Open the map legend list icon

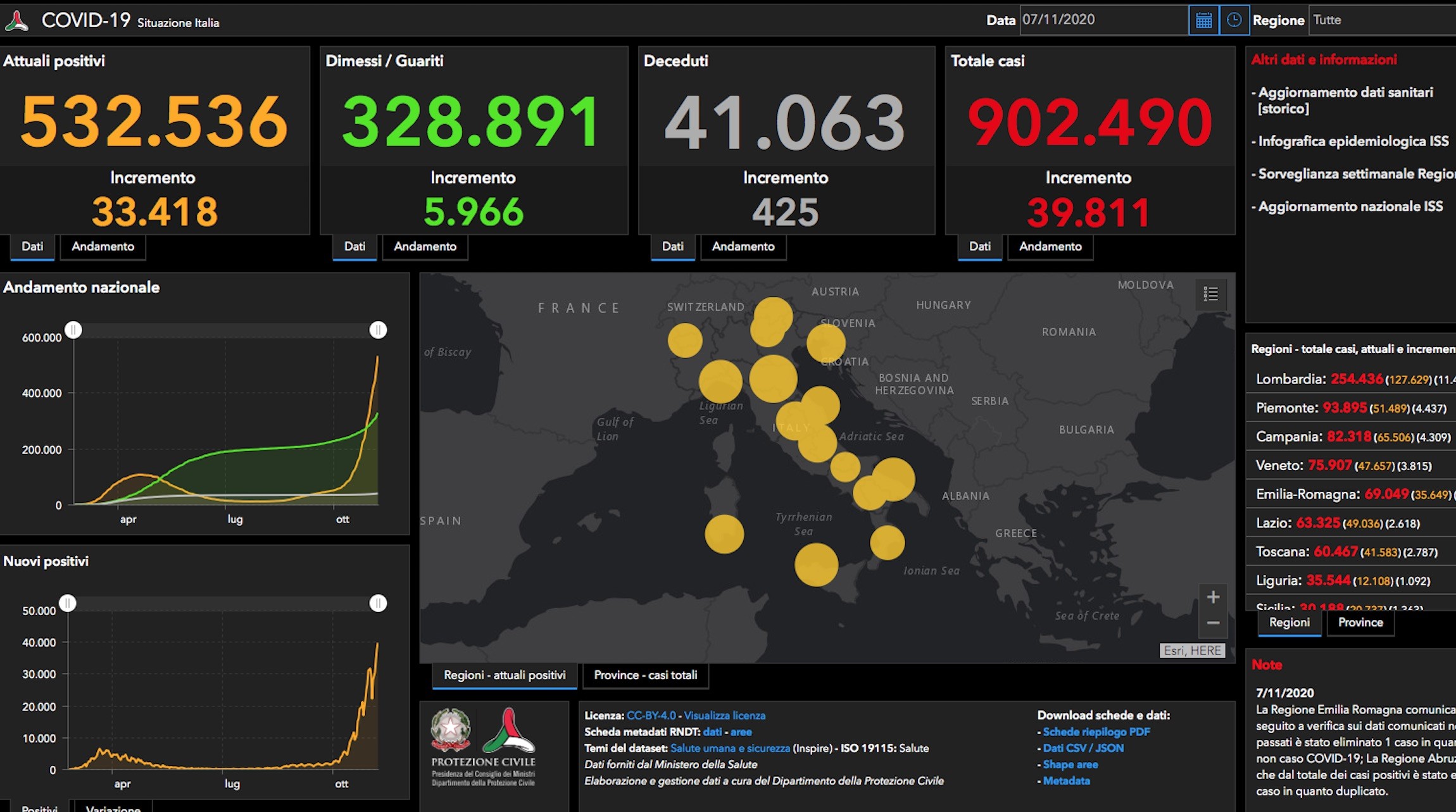point(1210,294)
